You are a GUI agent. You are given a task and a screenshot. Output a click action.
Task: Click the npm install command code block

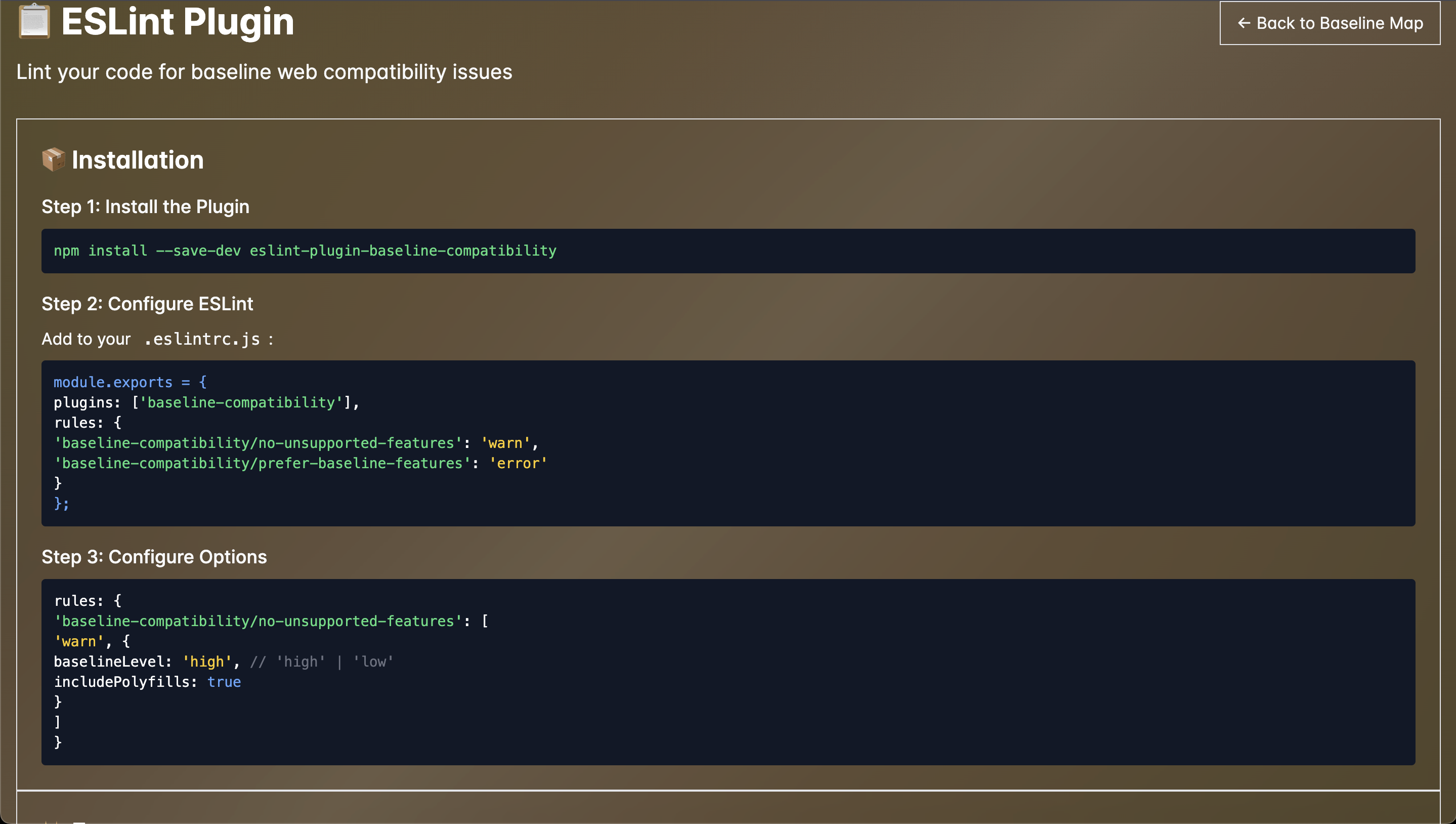[x=306, y=251]
